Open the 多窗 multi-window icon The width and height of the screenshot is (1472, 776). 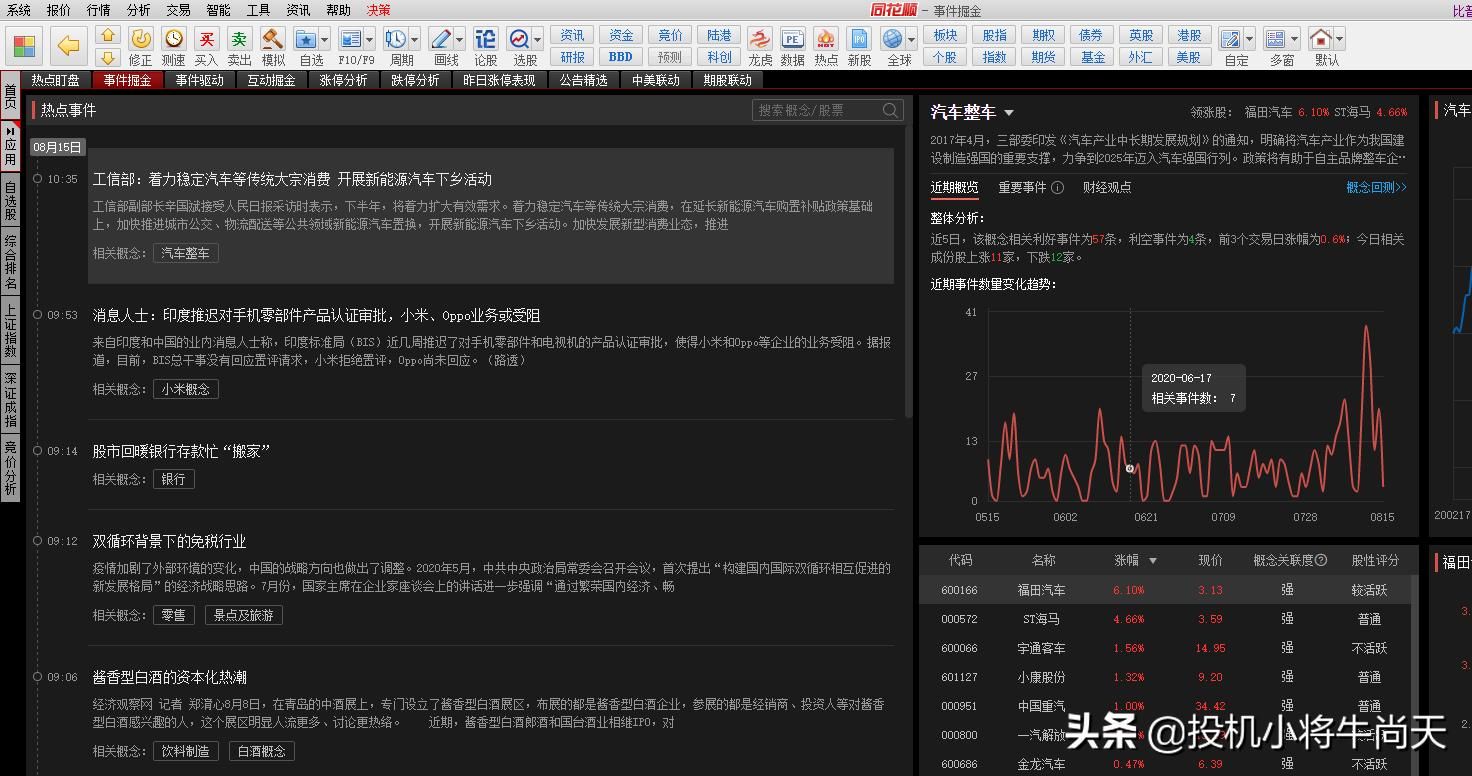[1276, 39]
